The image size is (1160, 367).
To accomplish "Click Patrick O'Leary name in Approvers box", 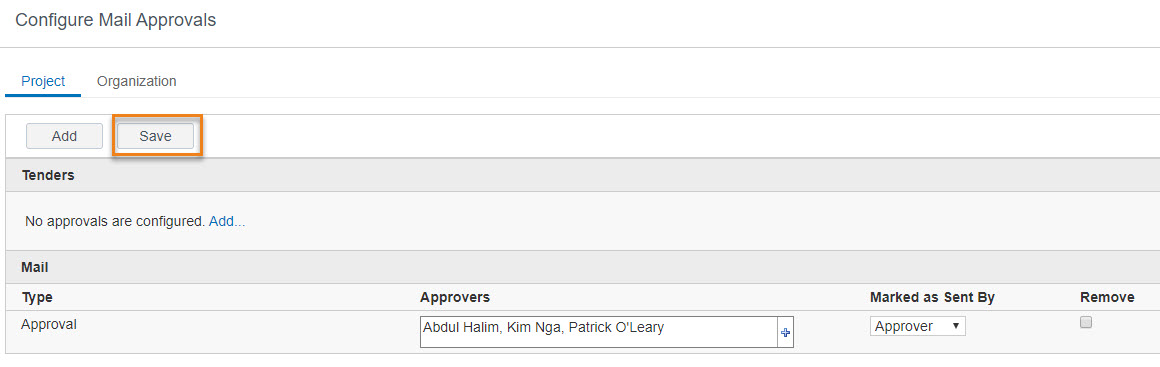I will 616,326.
